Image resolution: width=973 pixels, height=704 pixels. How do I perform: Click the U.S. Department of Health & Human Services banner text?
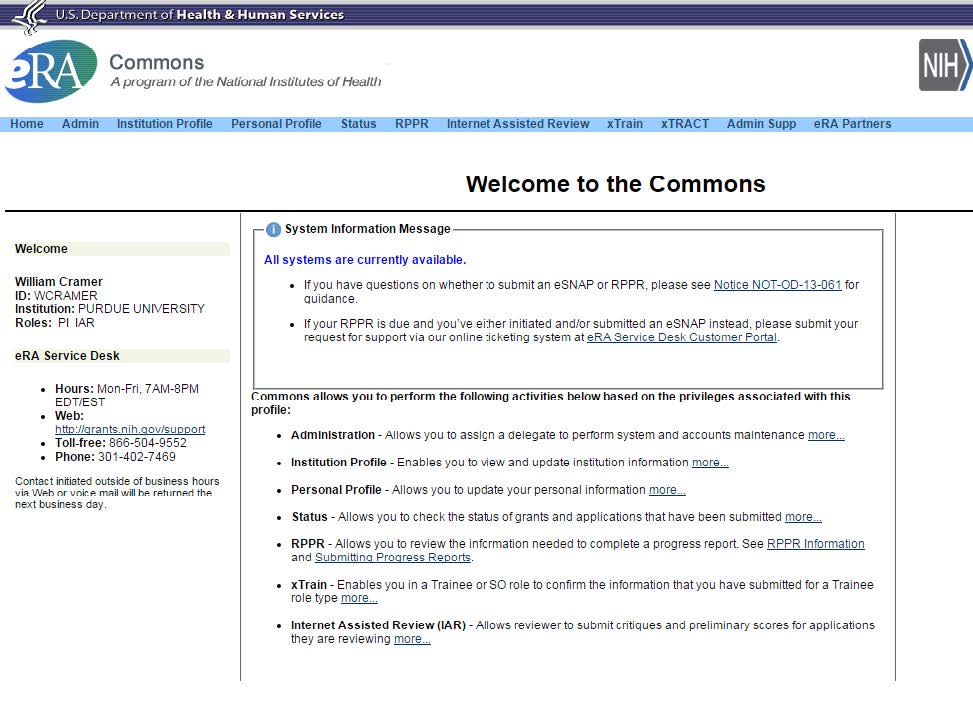(x=199, y=14)
